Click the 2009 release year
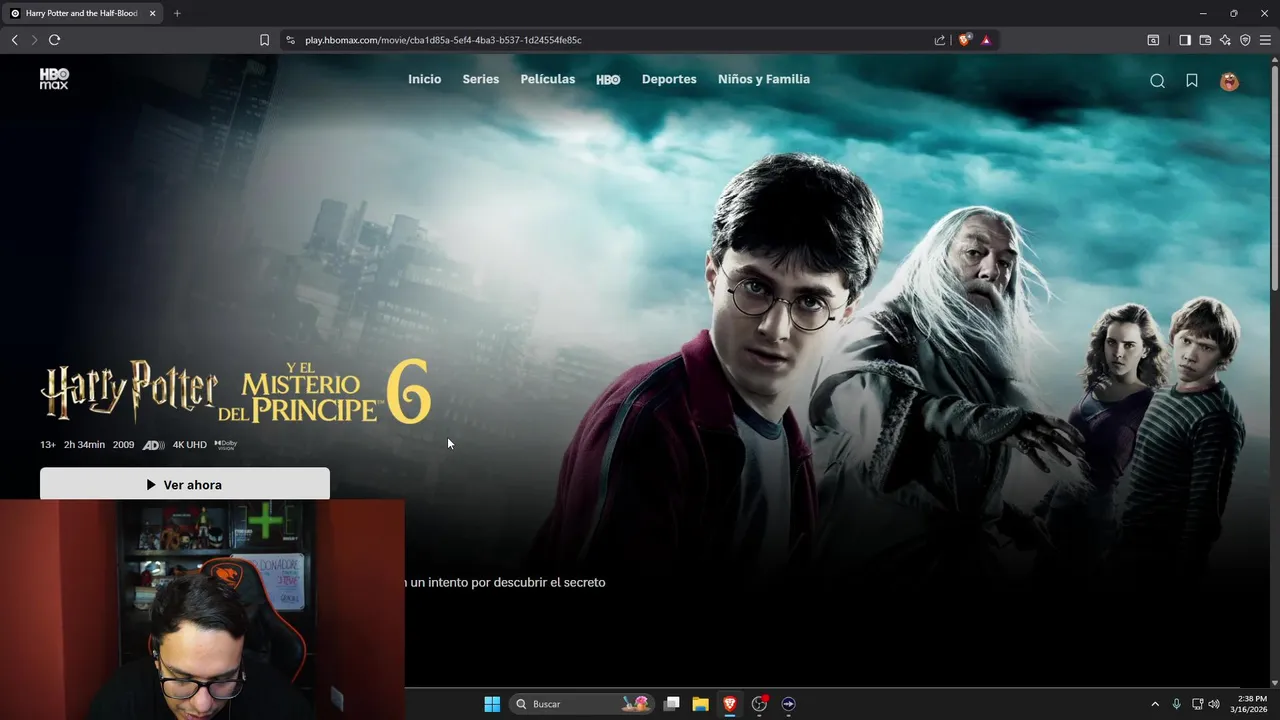The image size is (1280, 720). click(123, 445)
